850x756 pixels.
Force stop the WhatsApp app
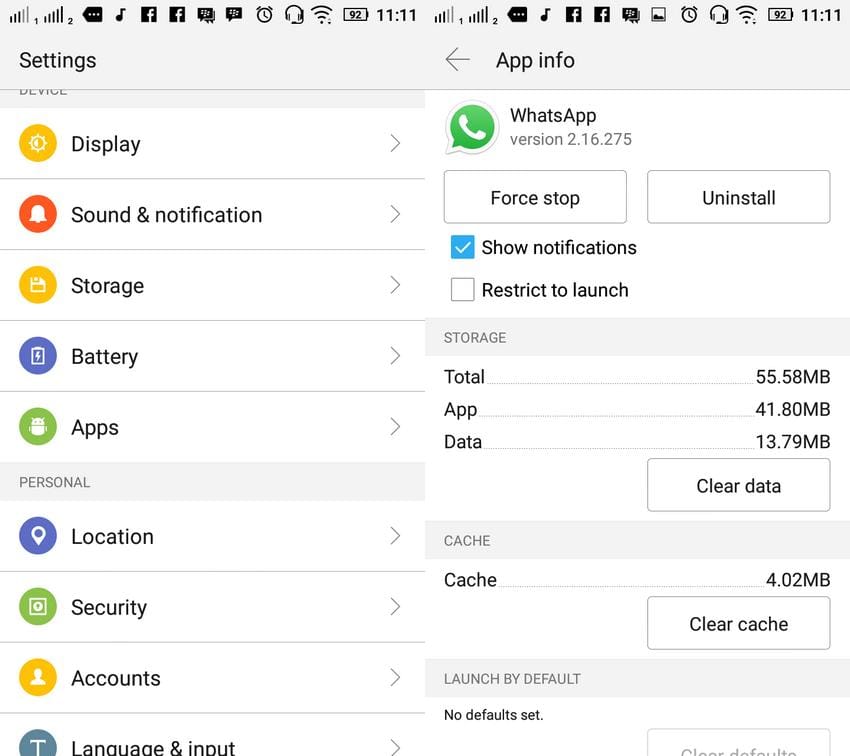[535, 198]
